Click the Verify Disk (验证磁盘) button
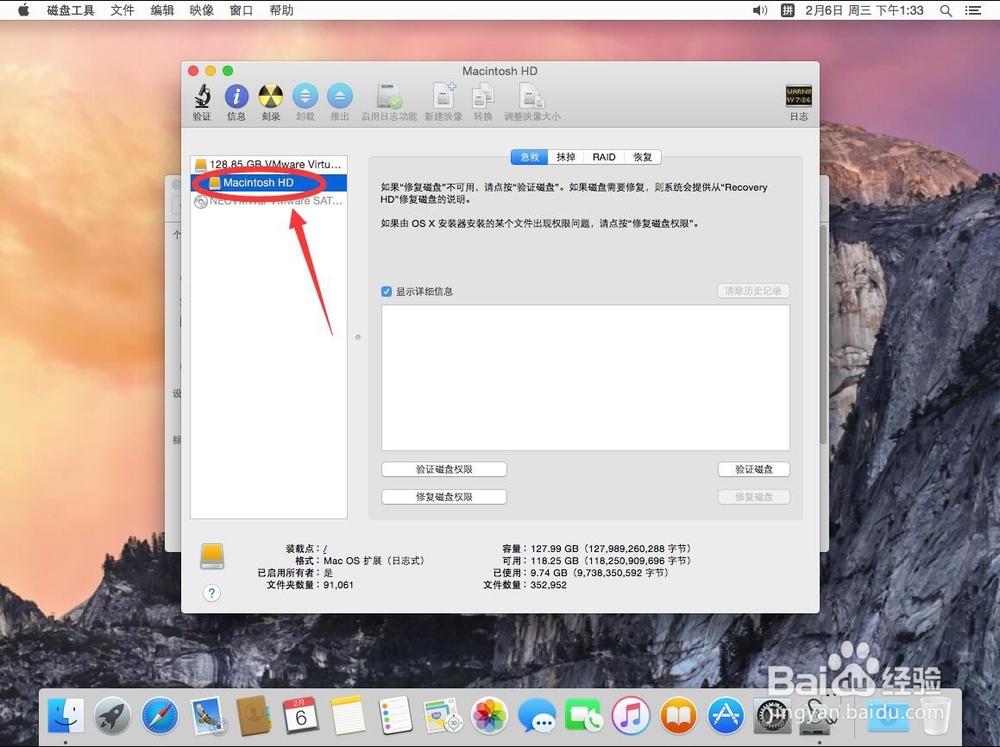Screen dimensions: 1000x747 [754, 470]
